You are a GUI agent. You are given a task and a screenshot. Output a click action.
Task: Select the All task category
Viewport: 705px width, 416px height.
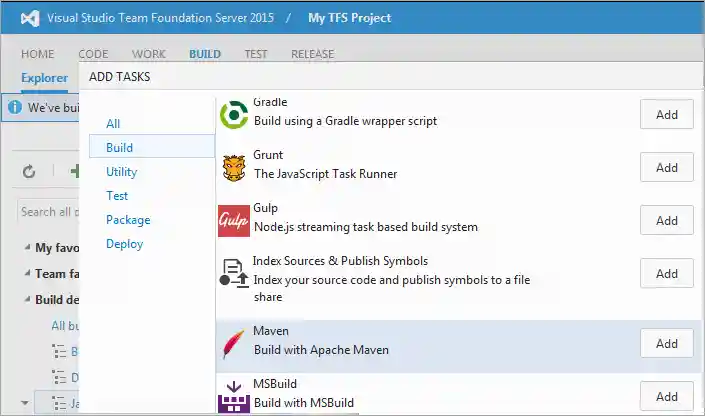tap(113, 124)
